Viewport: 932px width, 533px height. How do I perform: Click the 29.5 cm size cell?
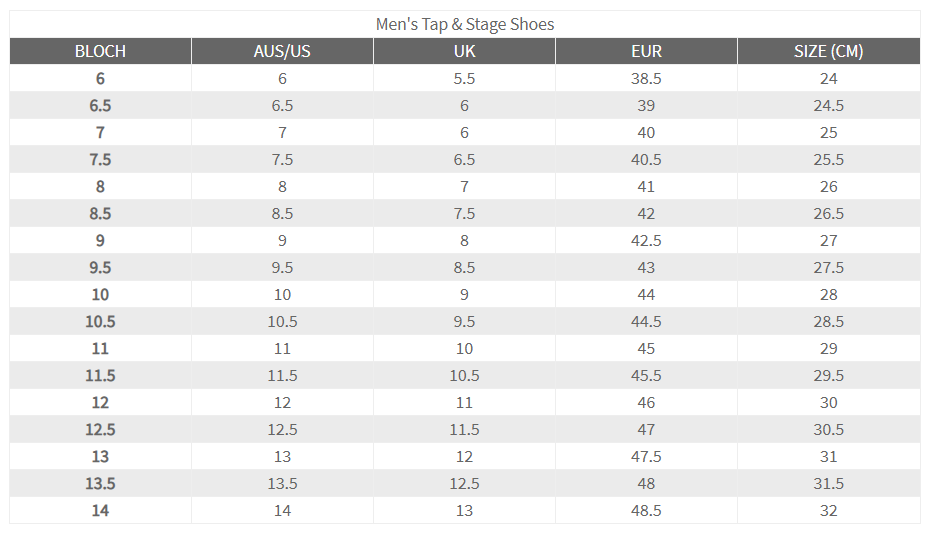tap(828, 375)
